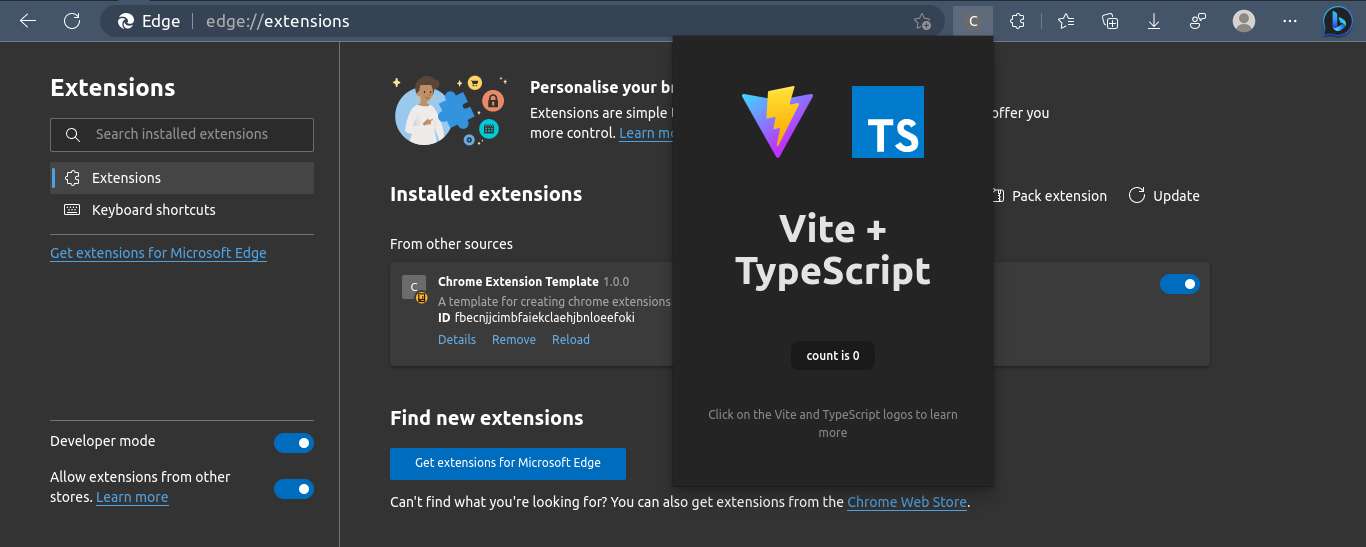Click the blue Get extensions for Microsoft Edge button

(x=508, y=463)
